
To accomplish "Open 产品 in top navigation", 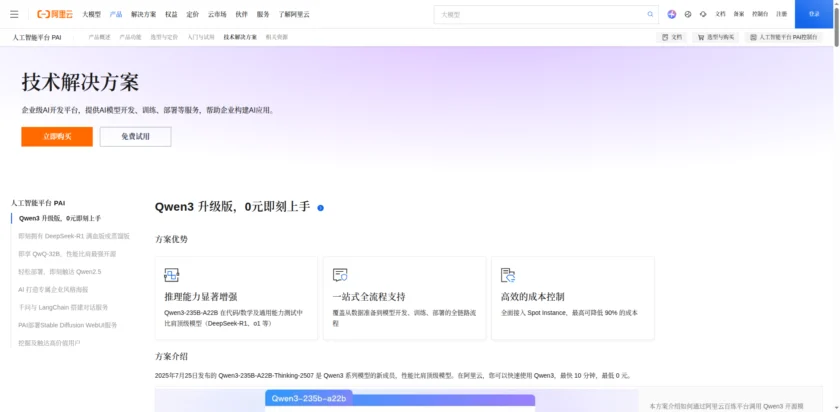I will (x=116, y=14).
